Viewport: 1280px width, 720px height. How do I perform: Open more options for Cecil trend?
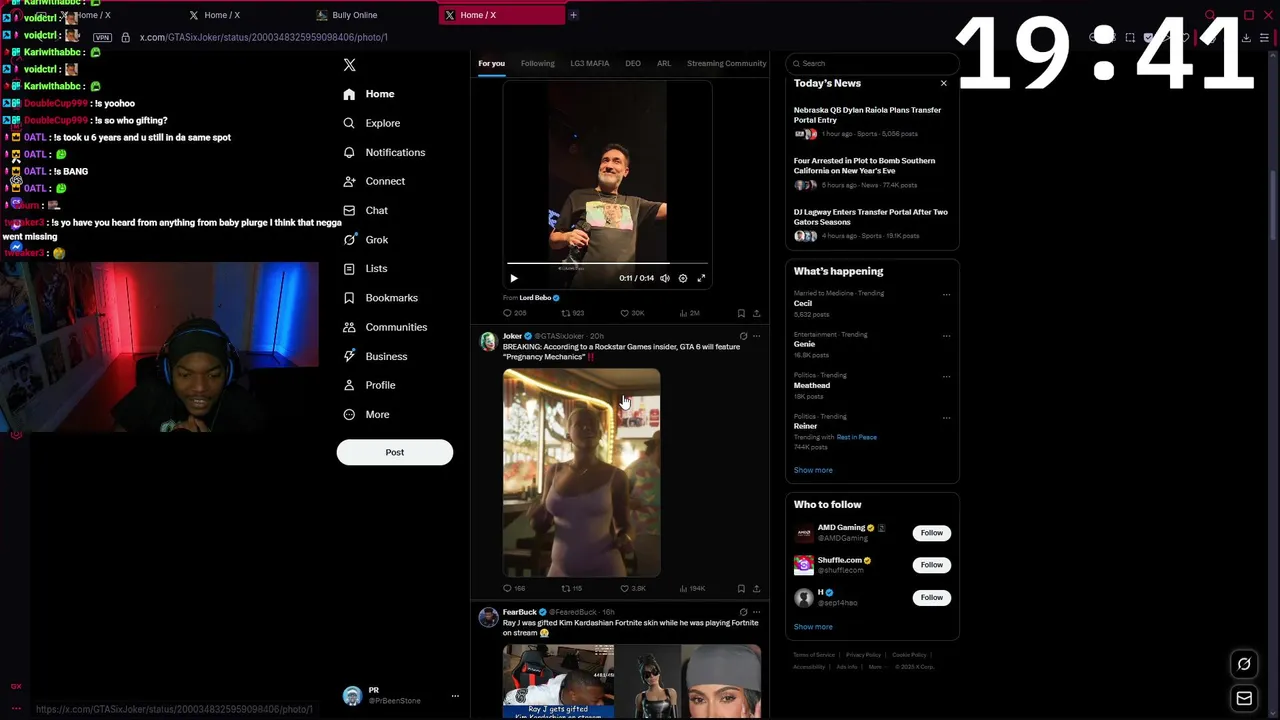946,294
